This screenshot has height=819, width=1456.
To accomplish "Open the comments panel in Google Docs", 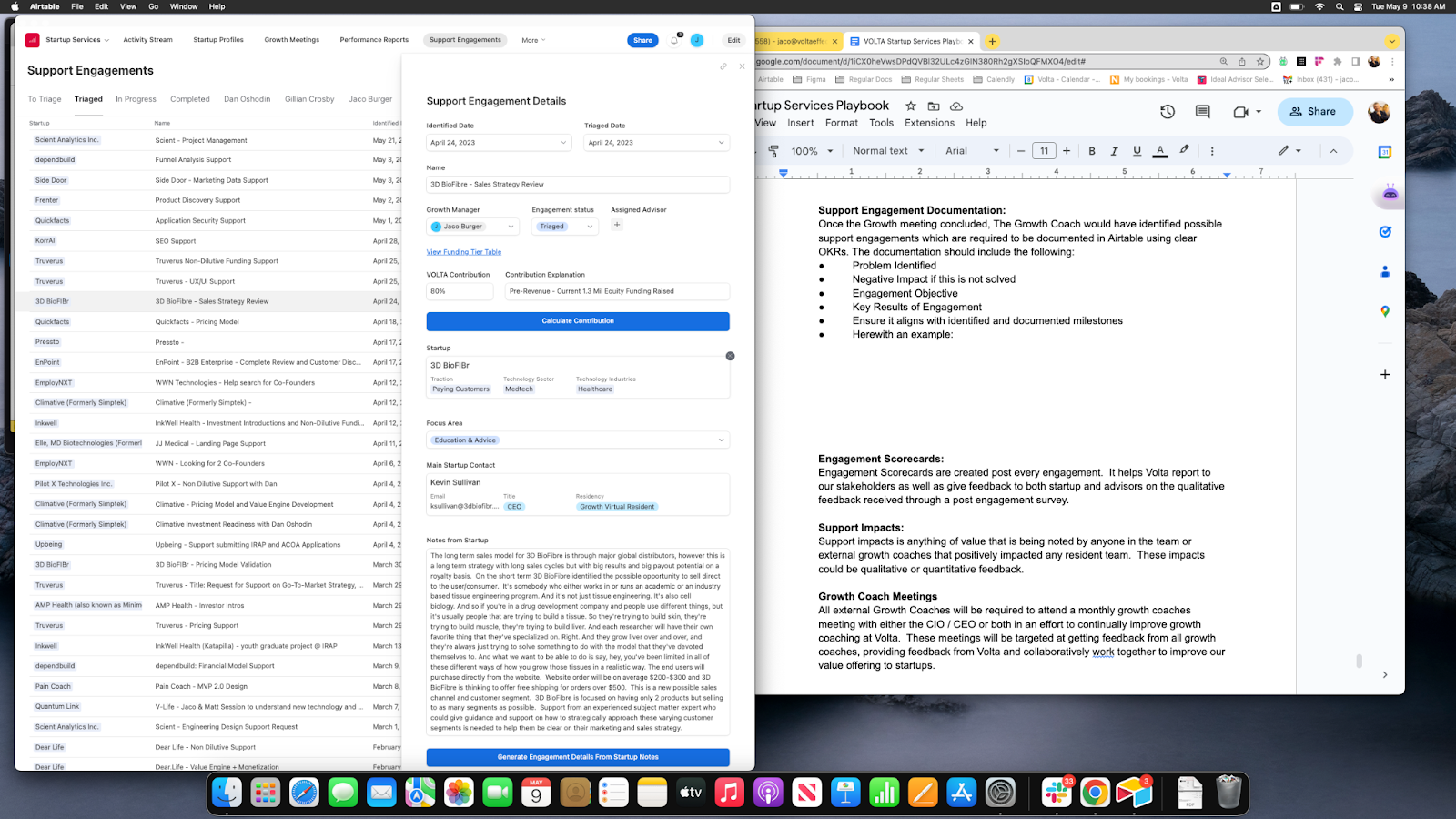I will click(x=1203, y=112).
